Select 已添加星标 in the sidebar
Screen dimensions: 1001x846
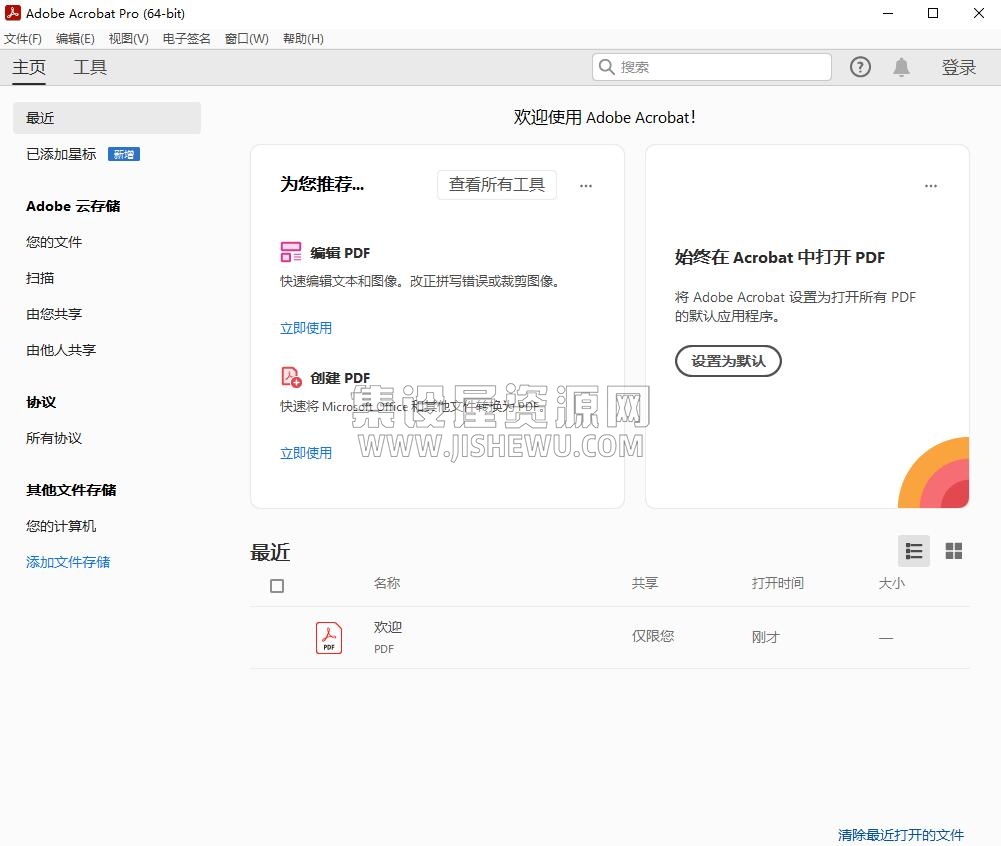(61, 154)
